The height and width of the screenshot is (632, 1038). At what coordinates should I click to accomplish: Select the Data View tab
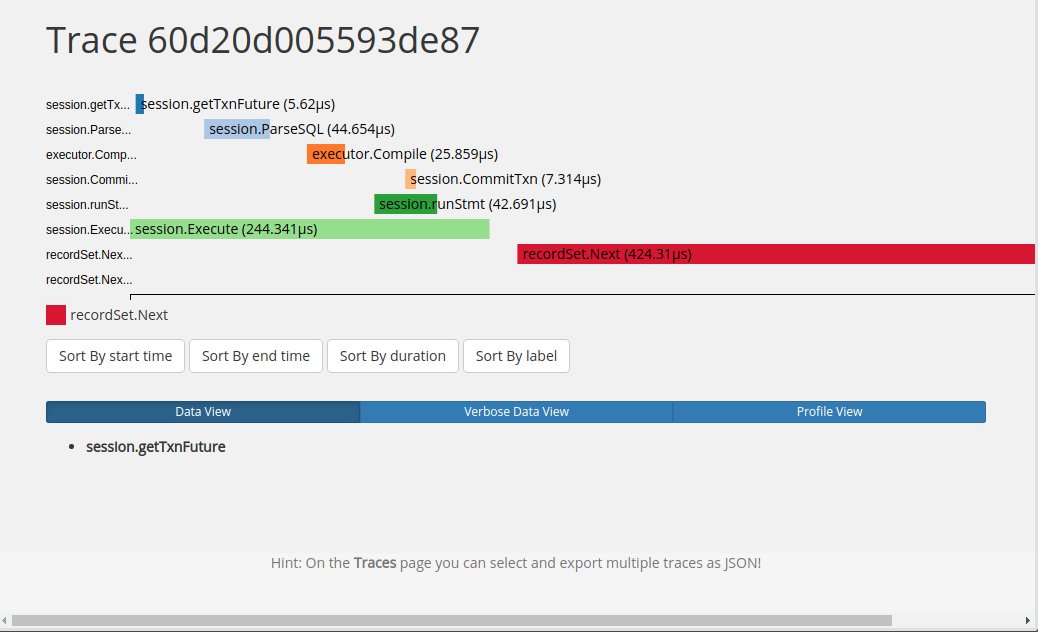[202, 411]
